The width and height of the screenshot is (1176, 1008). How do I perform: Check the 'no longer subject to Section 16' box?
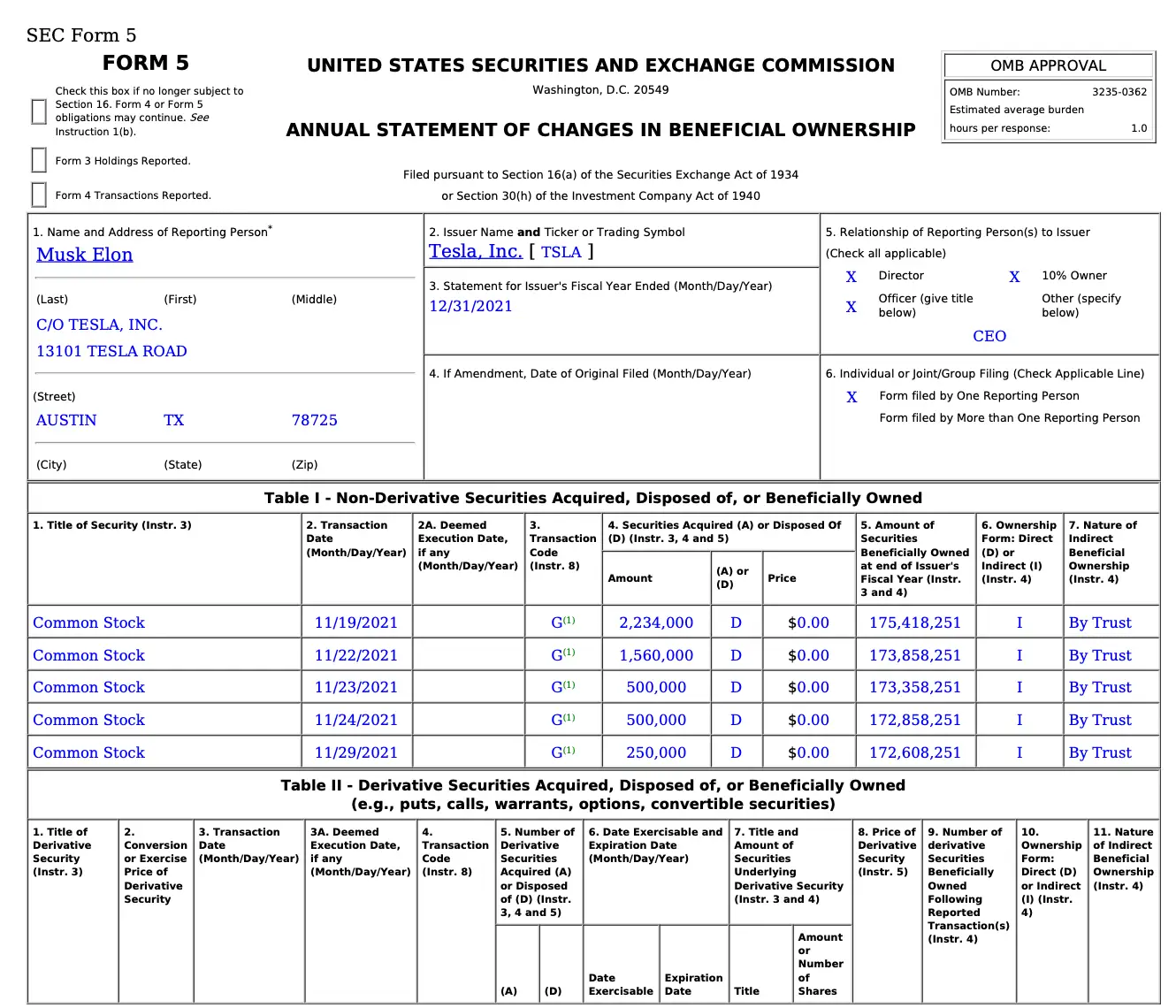click(39, 111)
